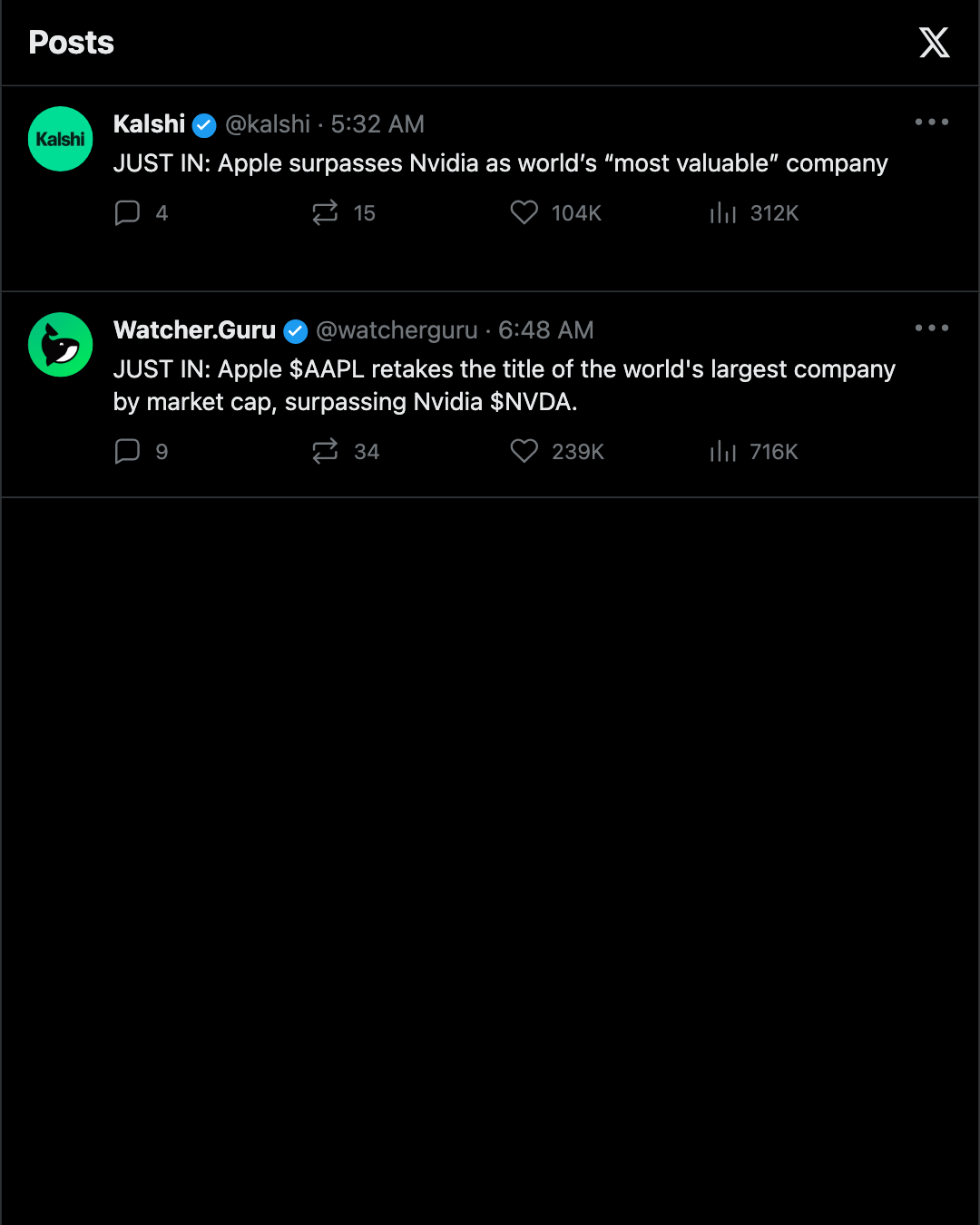Click the X logo in the header

click(934, 43)
